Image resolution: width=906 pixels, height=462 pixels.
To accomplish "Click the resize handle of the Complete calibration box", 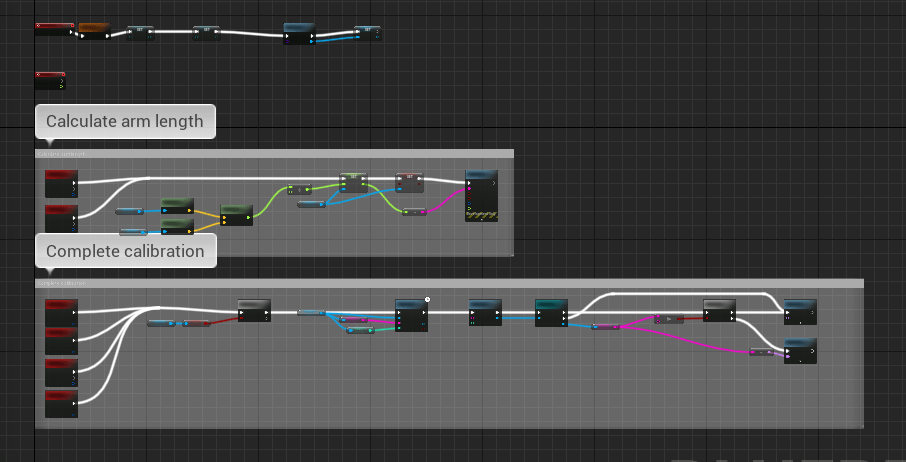I will click(x=860, y=426).
